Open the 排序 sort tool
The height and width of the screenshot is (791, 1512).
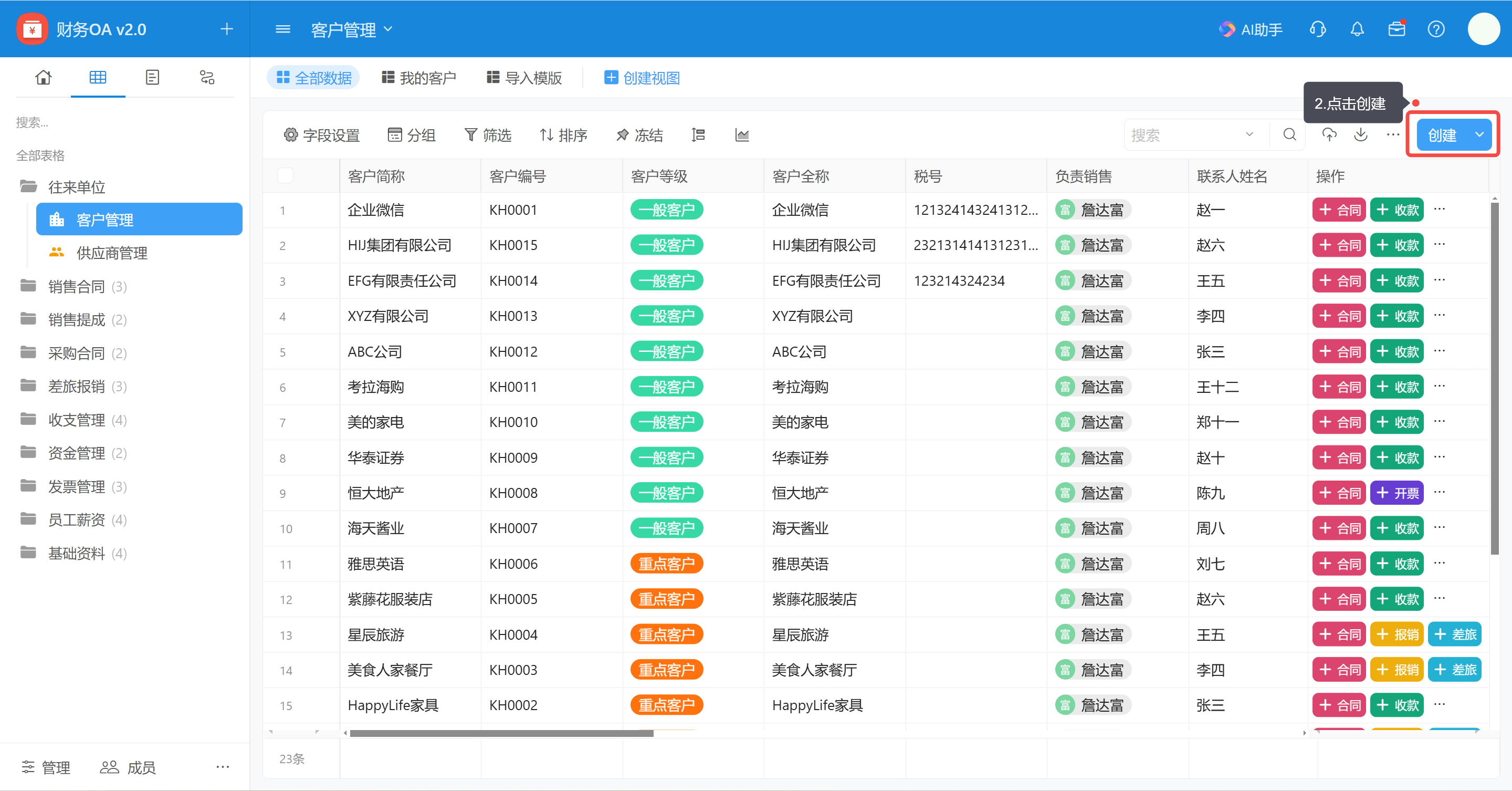tap(563, 135)
